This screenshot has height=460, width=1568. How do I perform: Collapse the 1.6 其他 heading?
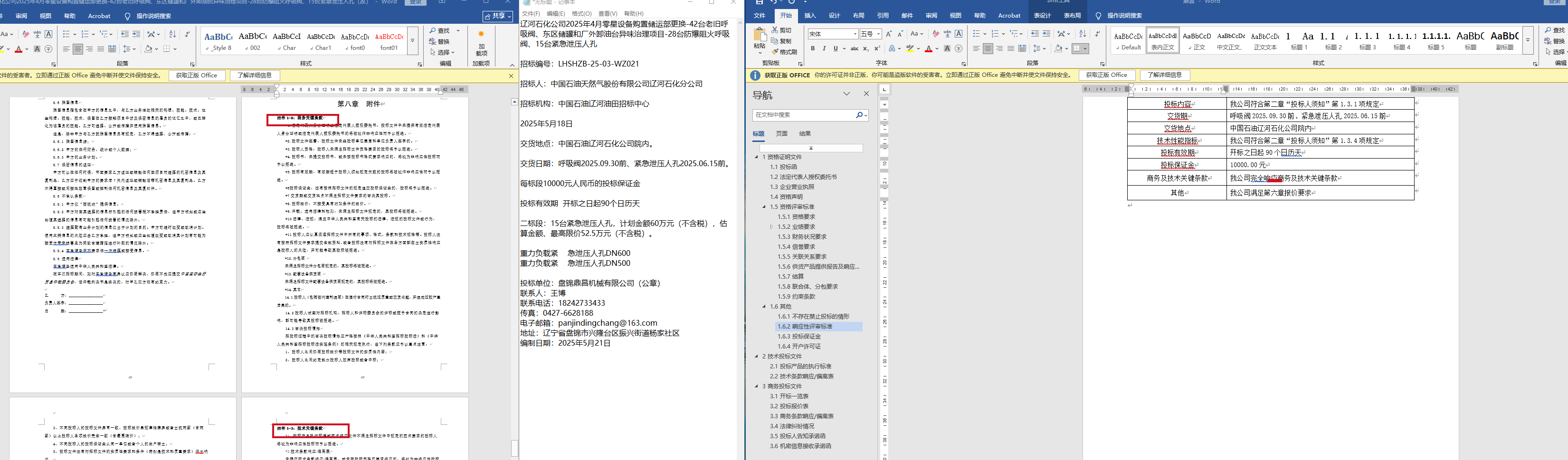[x=764, y=307]
